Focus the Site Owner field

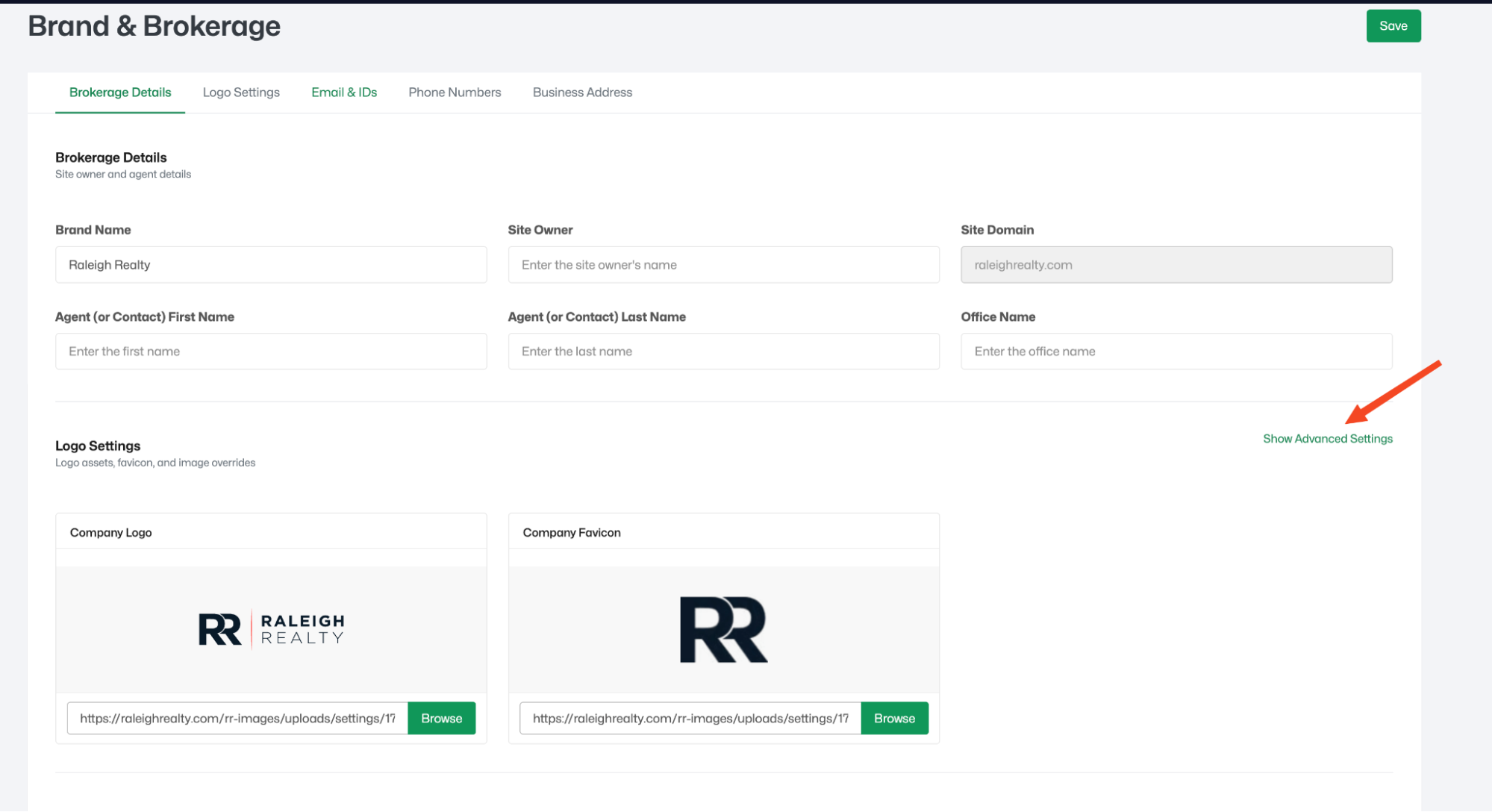(x=723, y=265)
